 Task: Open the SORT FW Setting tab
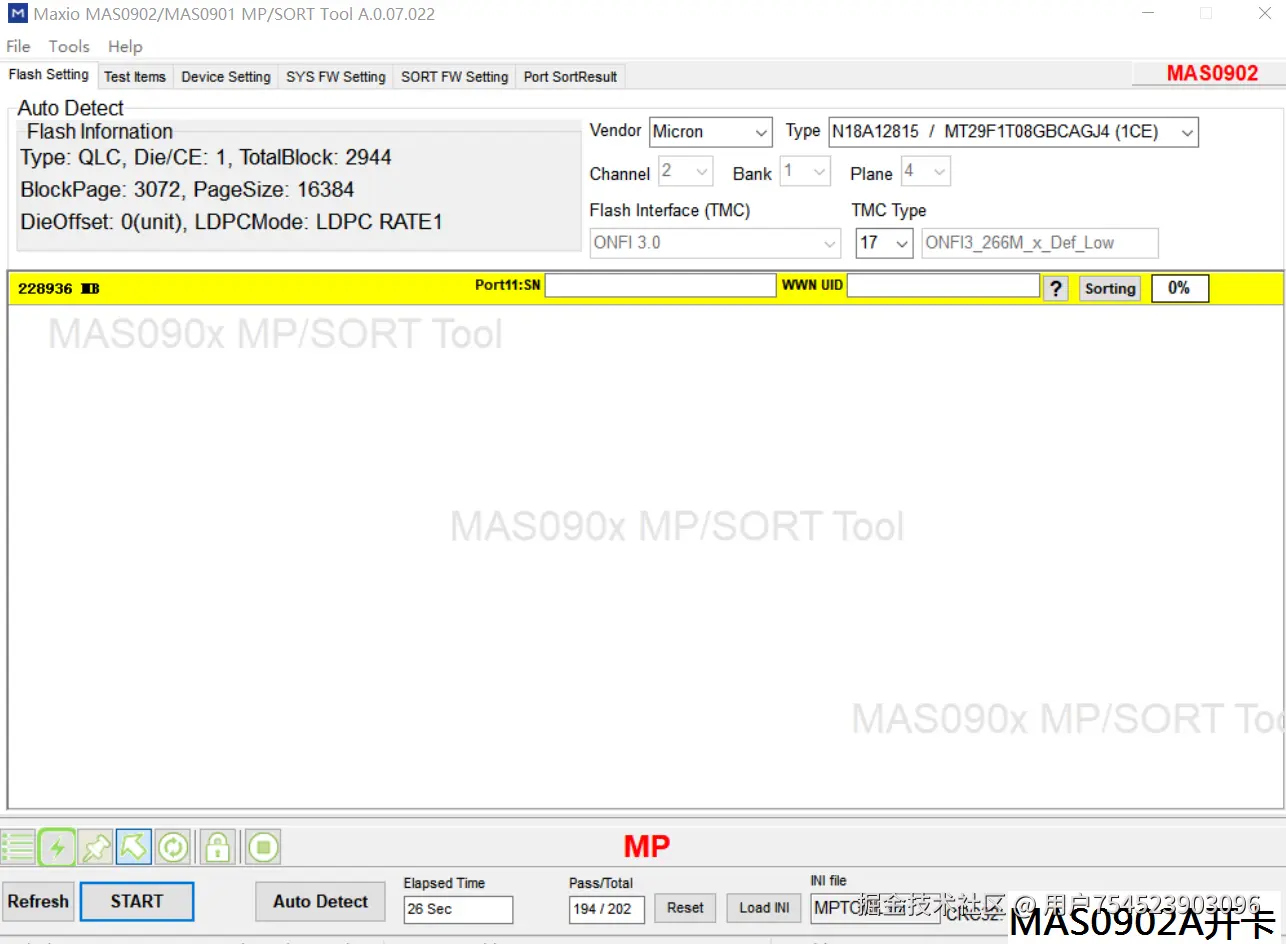455,77
